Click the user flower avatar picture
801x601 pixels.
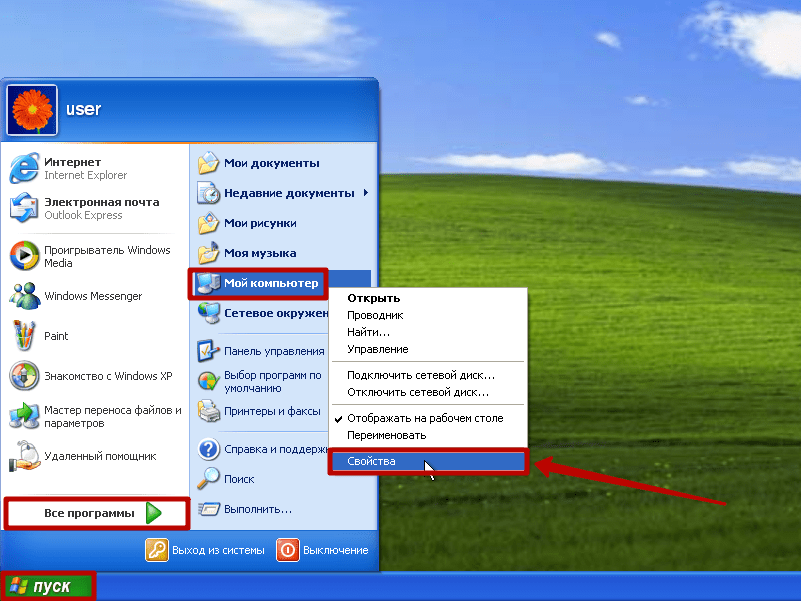(32, 110)
